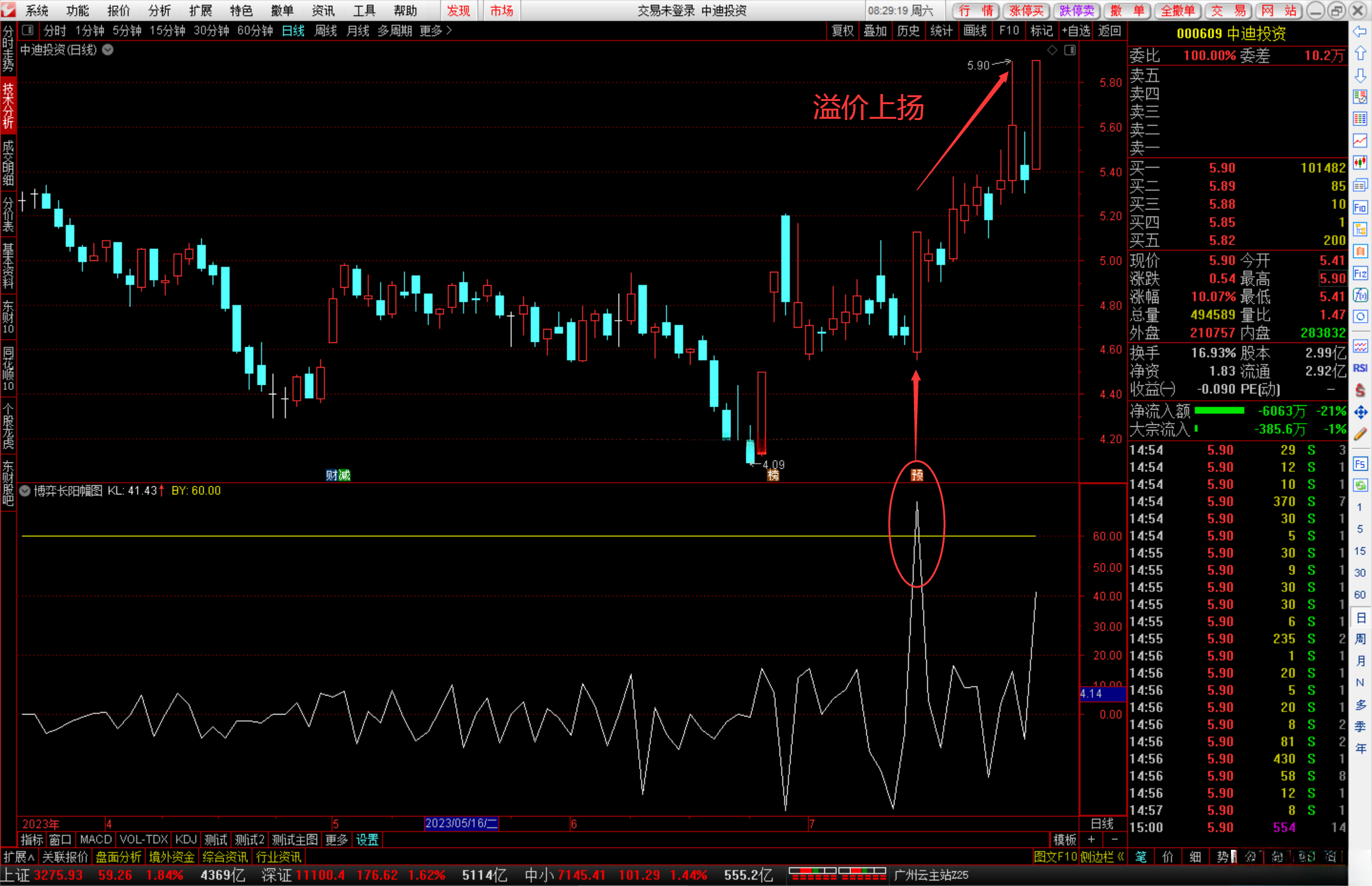Click the 设置 indicator settings link
Image resolution: width=1372 pixels, height=886 pixels.
tap(367, 840)
